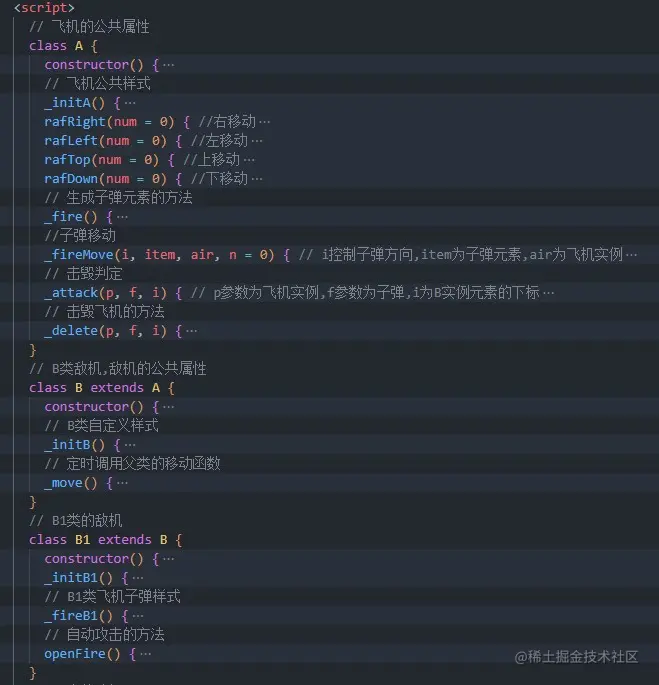Screen dimensions: 659x685
Task: Click 'class B1 extends B {' declaration
Action: click(106, 540)
